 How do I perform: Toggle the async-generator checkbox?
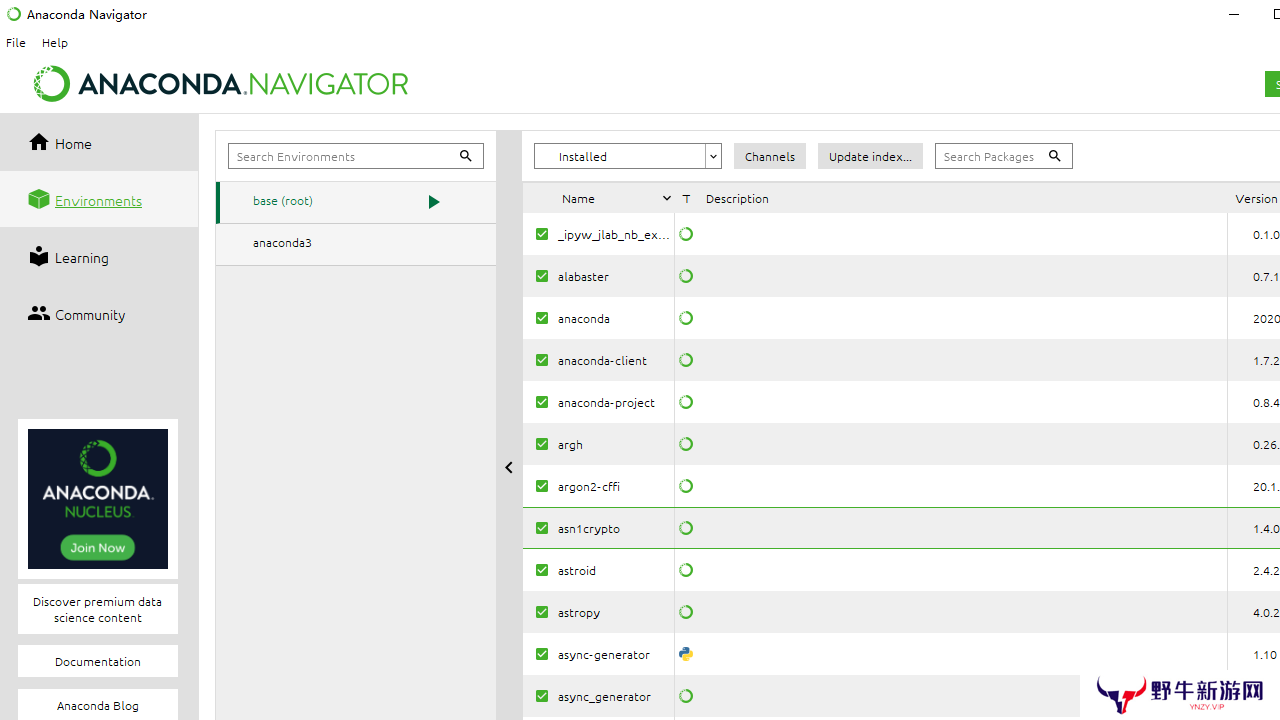point(542,654)
